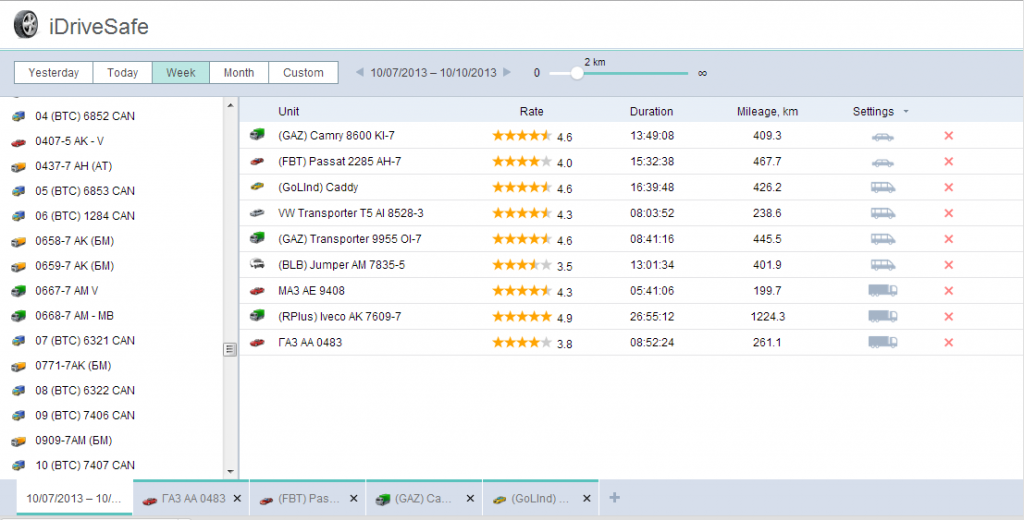Image resolution: width=1024 pixels, height=520 pixels.
Task: Select unit 07 (BTC) 6321 CAN in list
Action: (84, 341)
